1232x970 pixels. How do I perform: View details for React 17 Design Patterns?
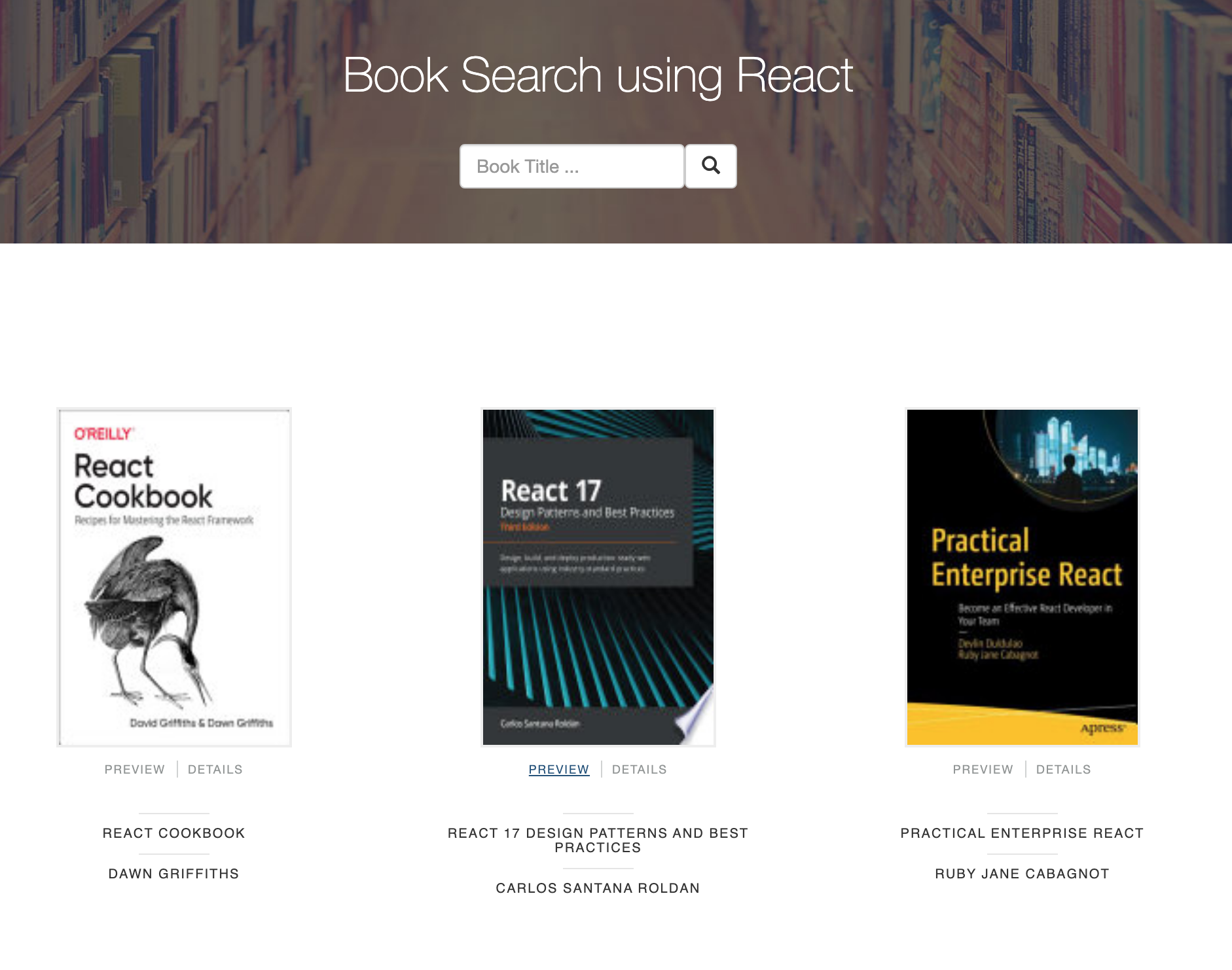[640, 770]
